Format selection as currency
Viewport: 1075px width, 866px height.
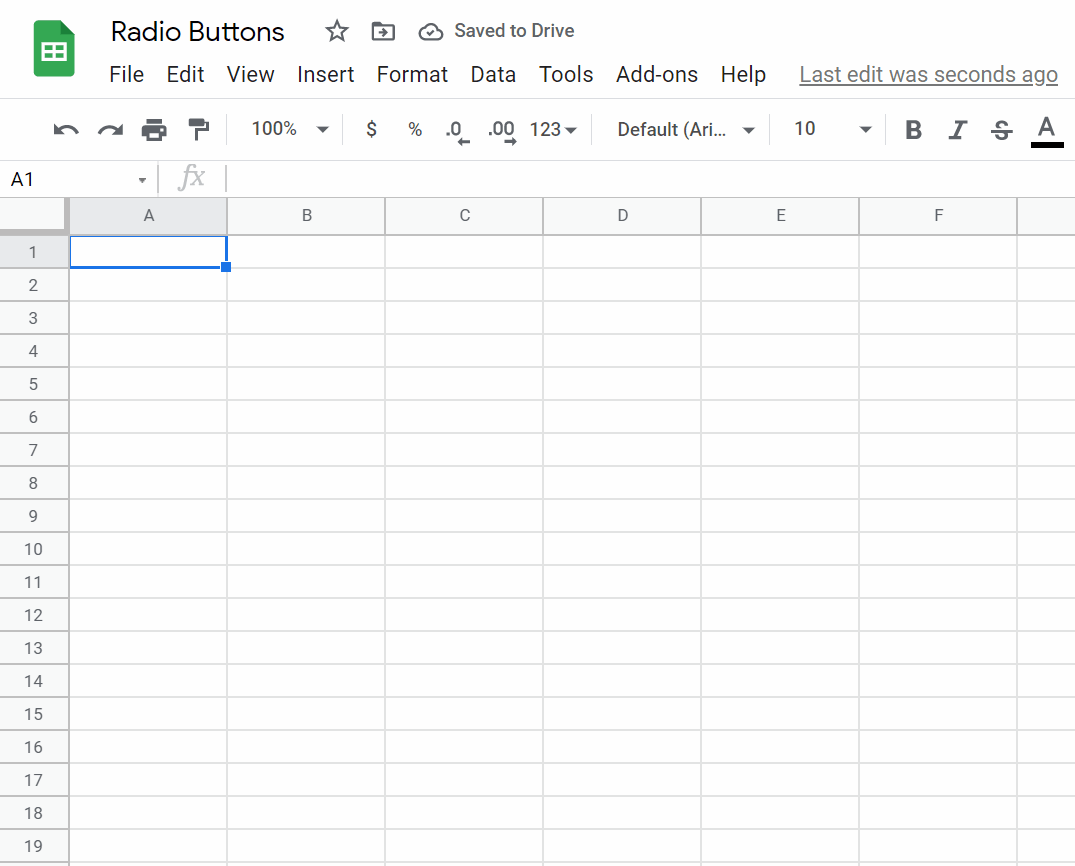coord(371,129)
